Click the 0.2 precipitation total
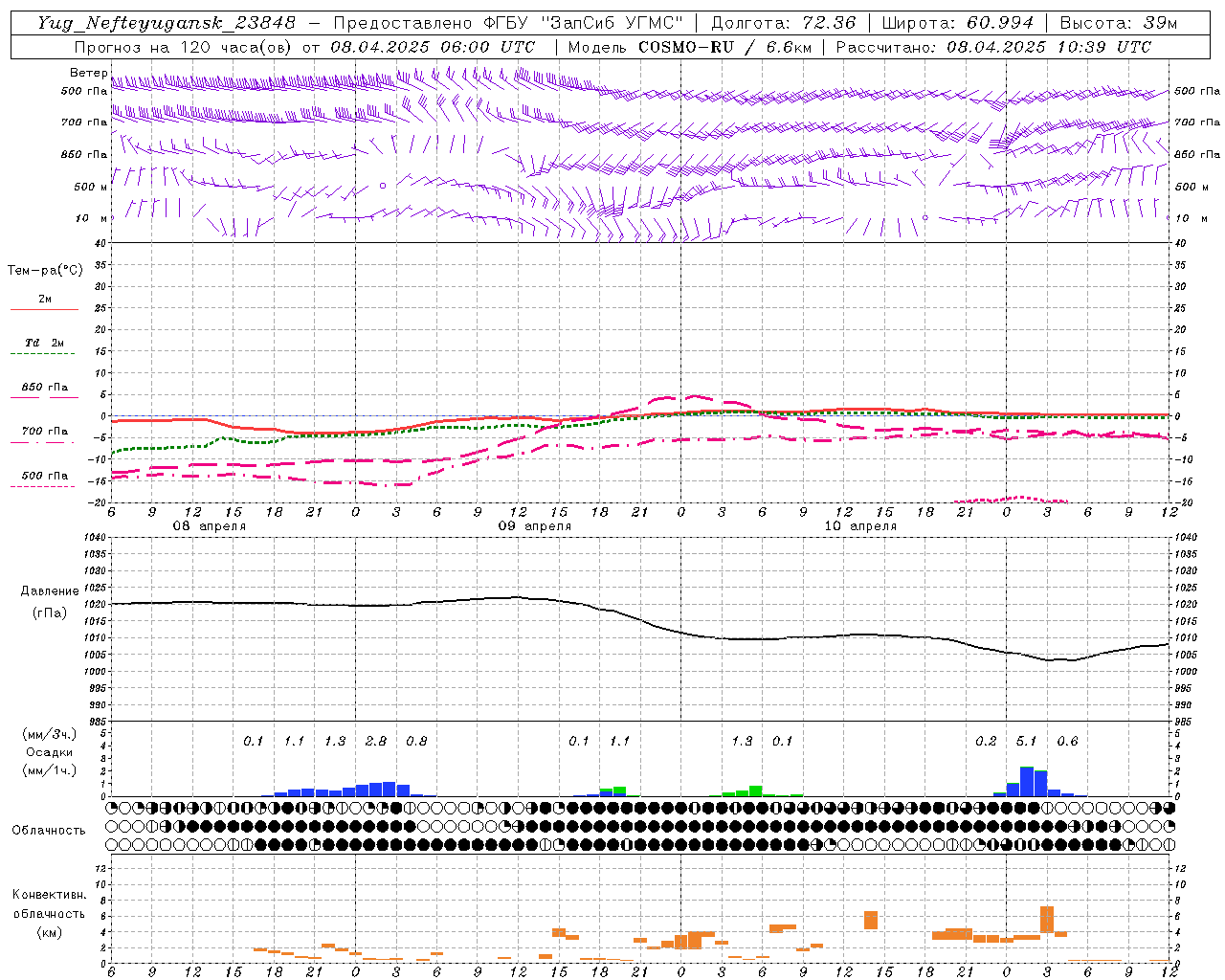The image size is (1225, 980). tap(986, 742)
